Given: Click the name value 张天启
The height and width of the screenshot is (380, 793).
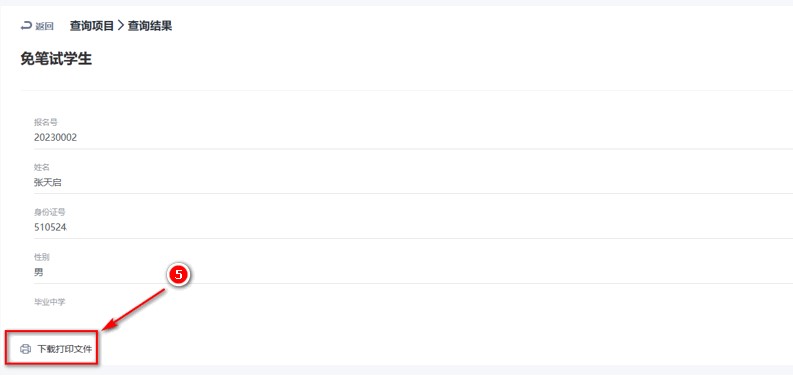Looking at the screenshot, I should click(48, 183).
